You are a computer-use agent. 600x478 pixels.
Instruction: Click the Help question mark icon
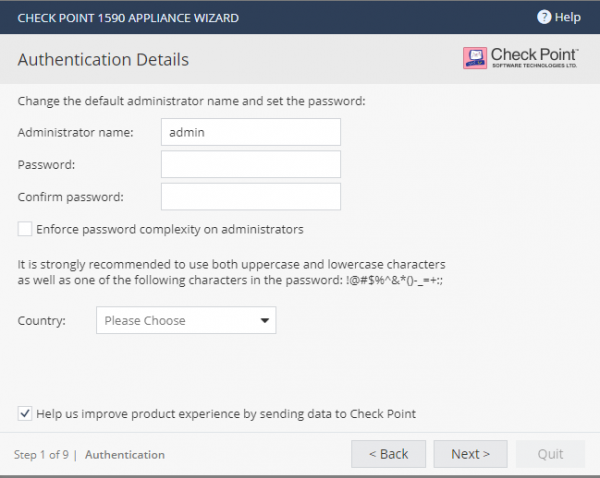tap(545, 17)
